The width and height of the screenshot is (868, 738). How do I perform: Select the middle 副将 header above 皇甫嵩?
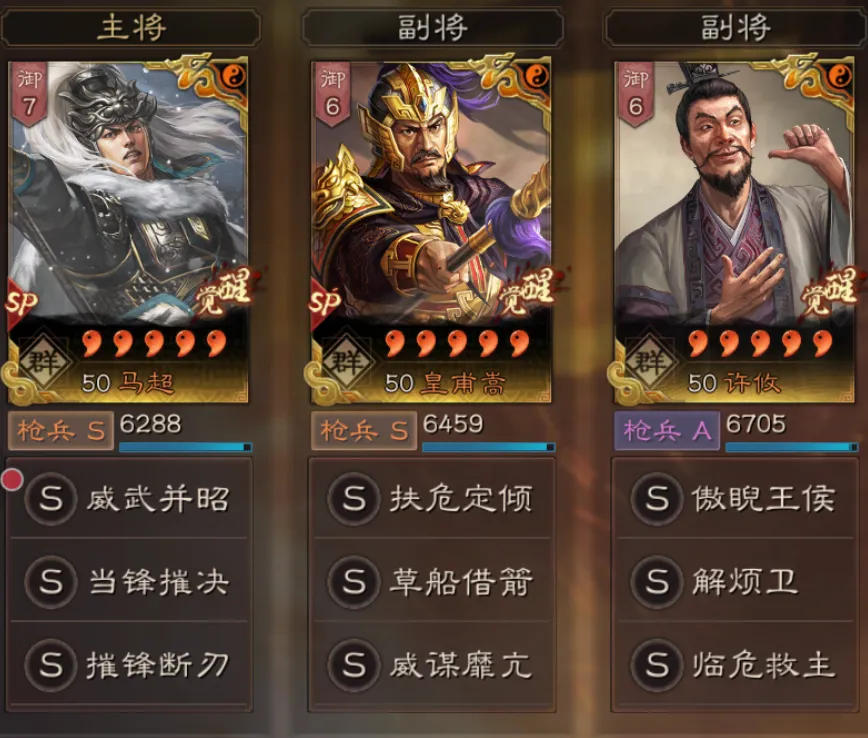(432, 27)
